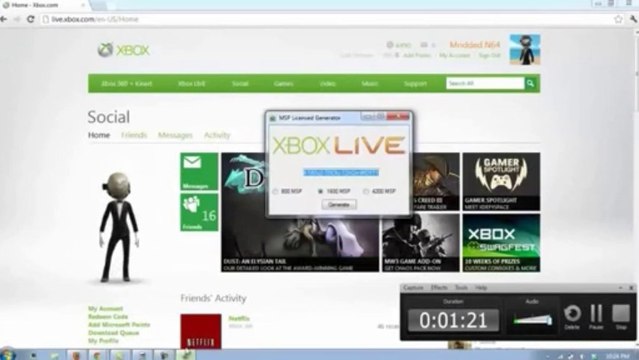The height and width of the screenshot is (360, 639).
Task: Bookmark the page with the star icon
Action: 618,19
